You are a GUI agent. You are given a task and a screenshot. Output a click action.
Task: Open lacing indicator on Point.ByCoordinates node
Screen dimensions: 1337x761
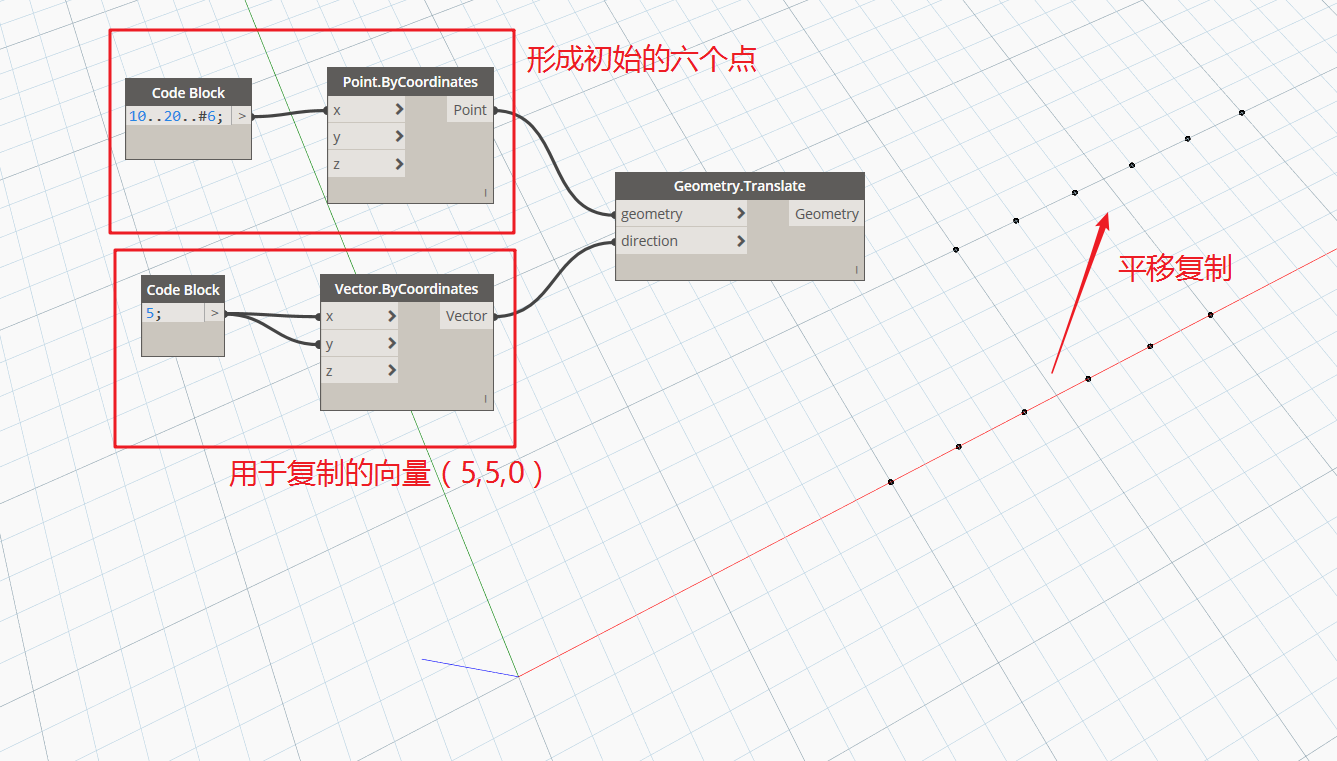pyautogui.click(x=485, y=193)
